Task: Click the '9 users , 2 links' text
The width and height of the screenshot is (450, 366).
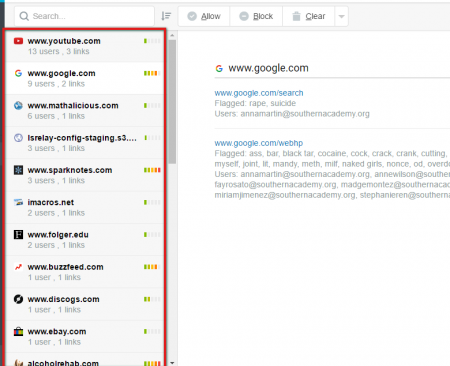Action: (x=56, y=84)
